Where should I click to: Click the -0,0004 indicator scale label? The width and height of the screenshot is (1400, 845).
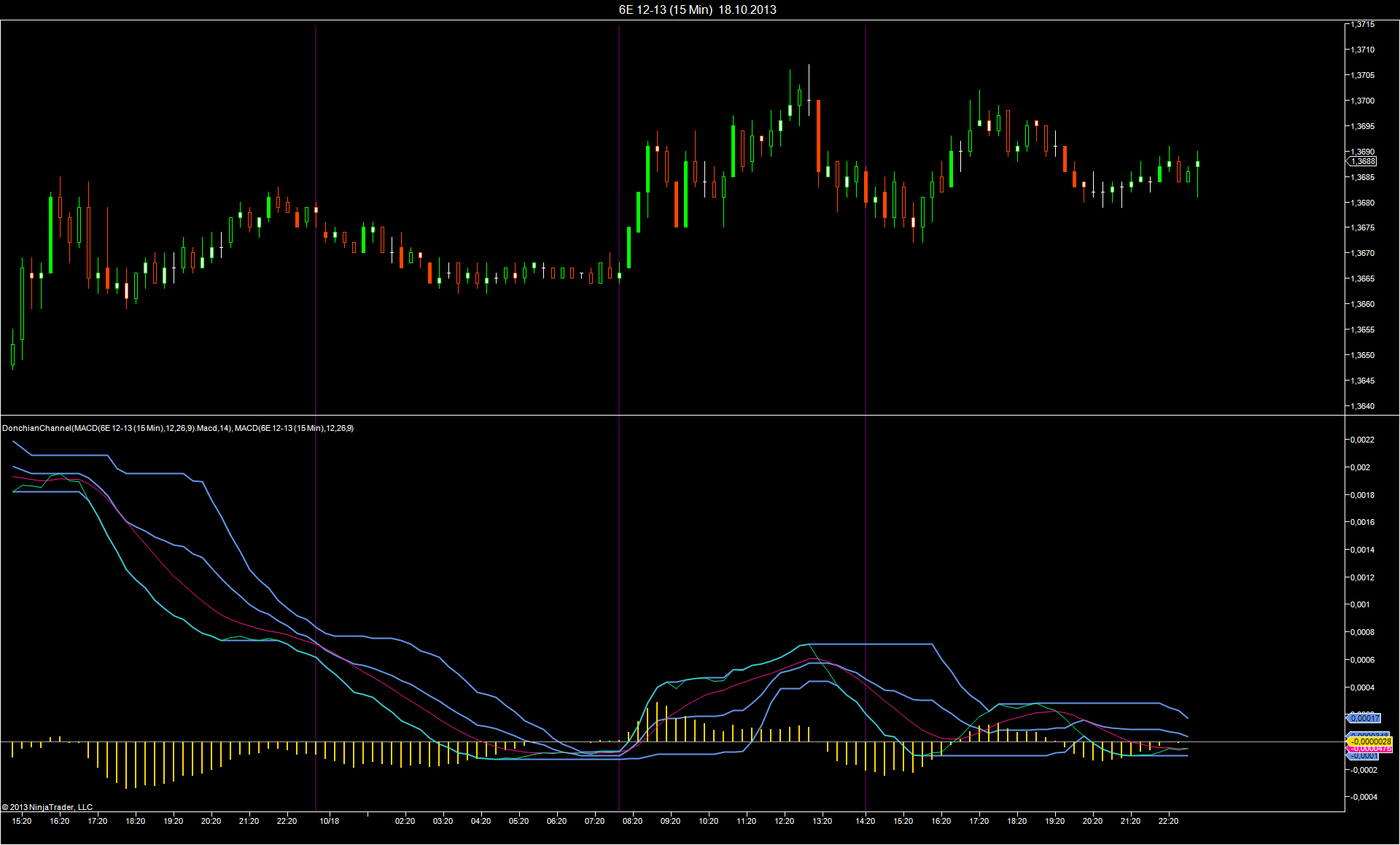tap(1363, 797)
